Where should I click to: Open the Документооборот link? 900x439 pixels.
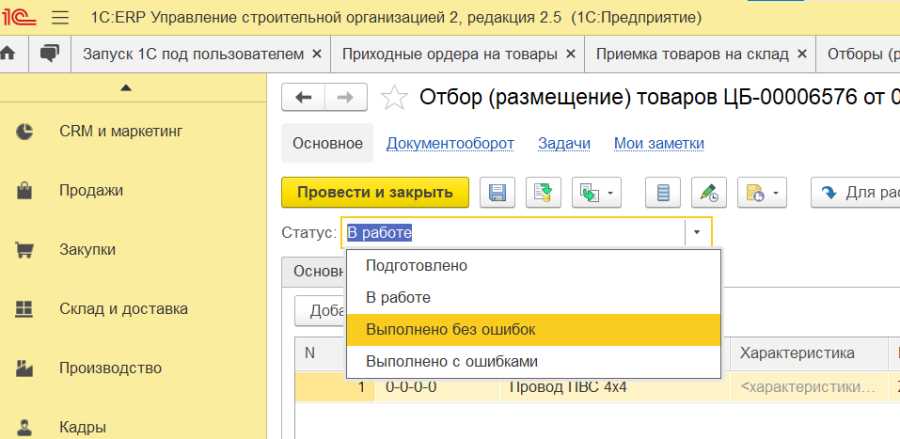(450, 143)
